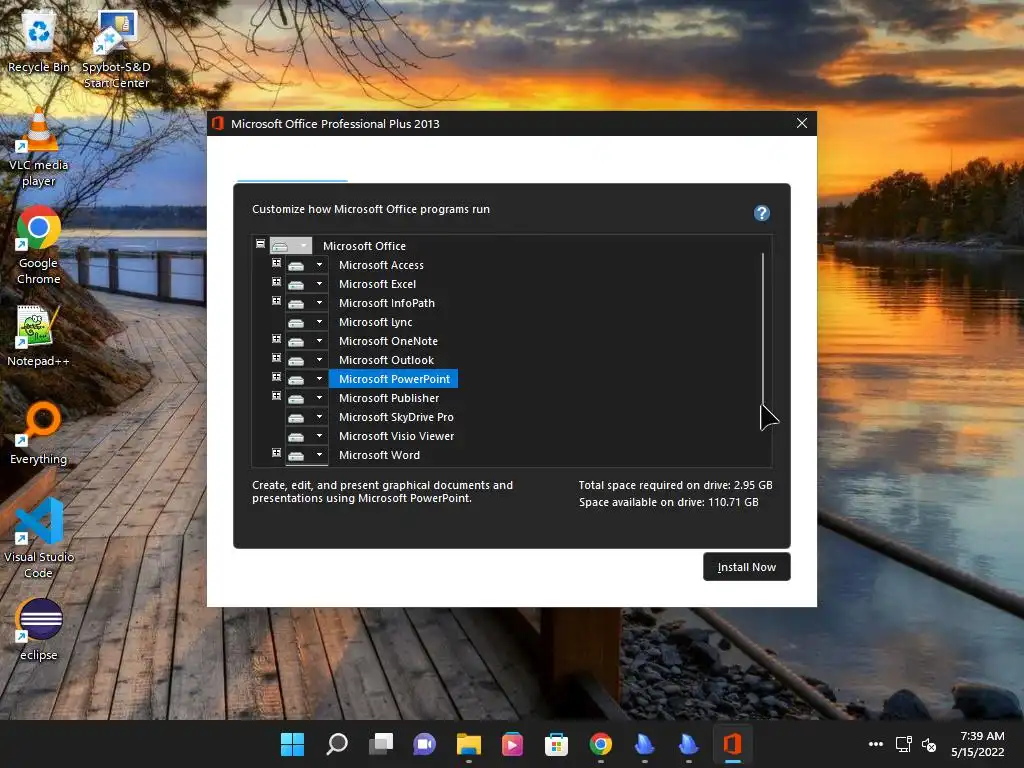1024x768 pixels.
Task: Open network status tray icon
Action: pyautogui.click(x=904, y=744)
